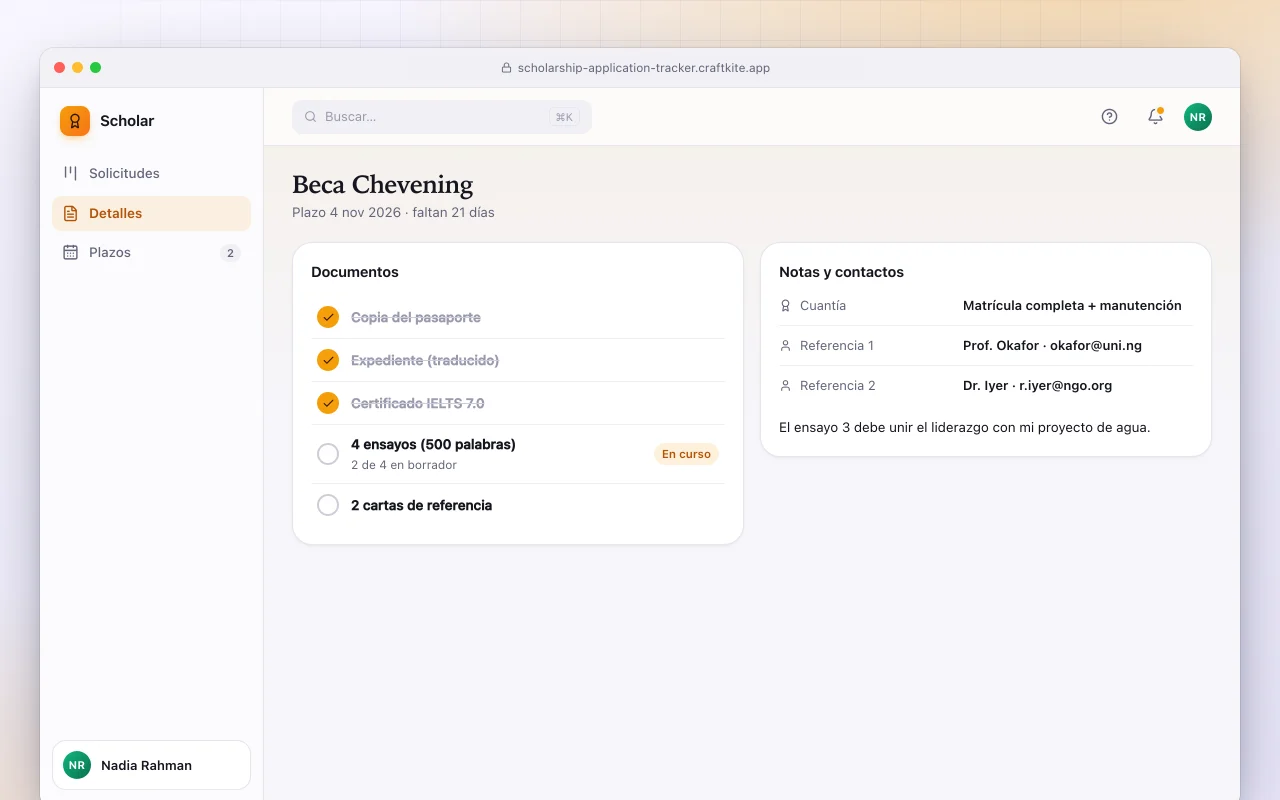This screenshot has width=1280, height=800.
Task: Uncheck Expediente (traducido)
Action: click(328, 360)
